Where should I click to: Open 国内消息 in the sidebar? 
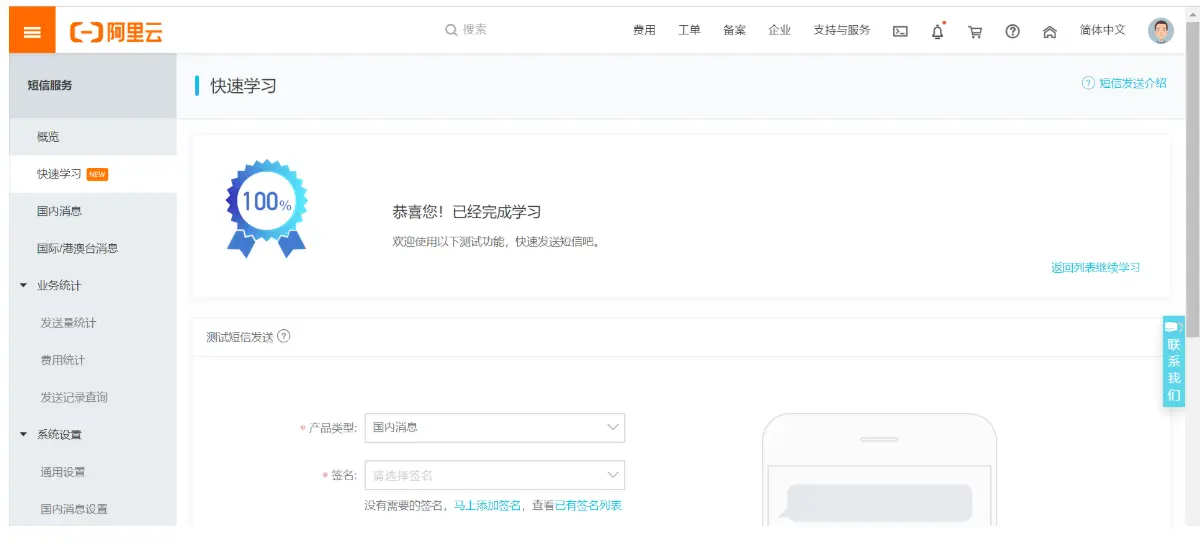coord(93,211)
